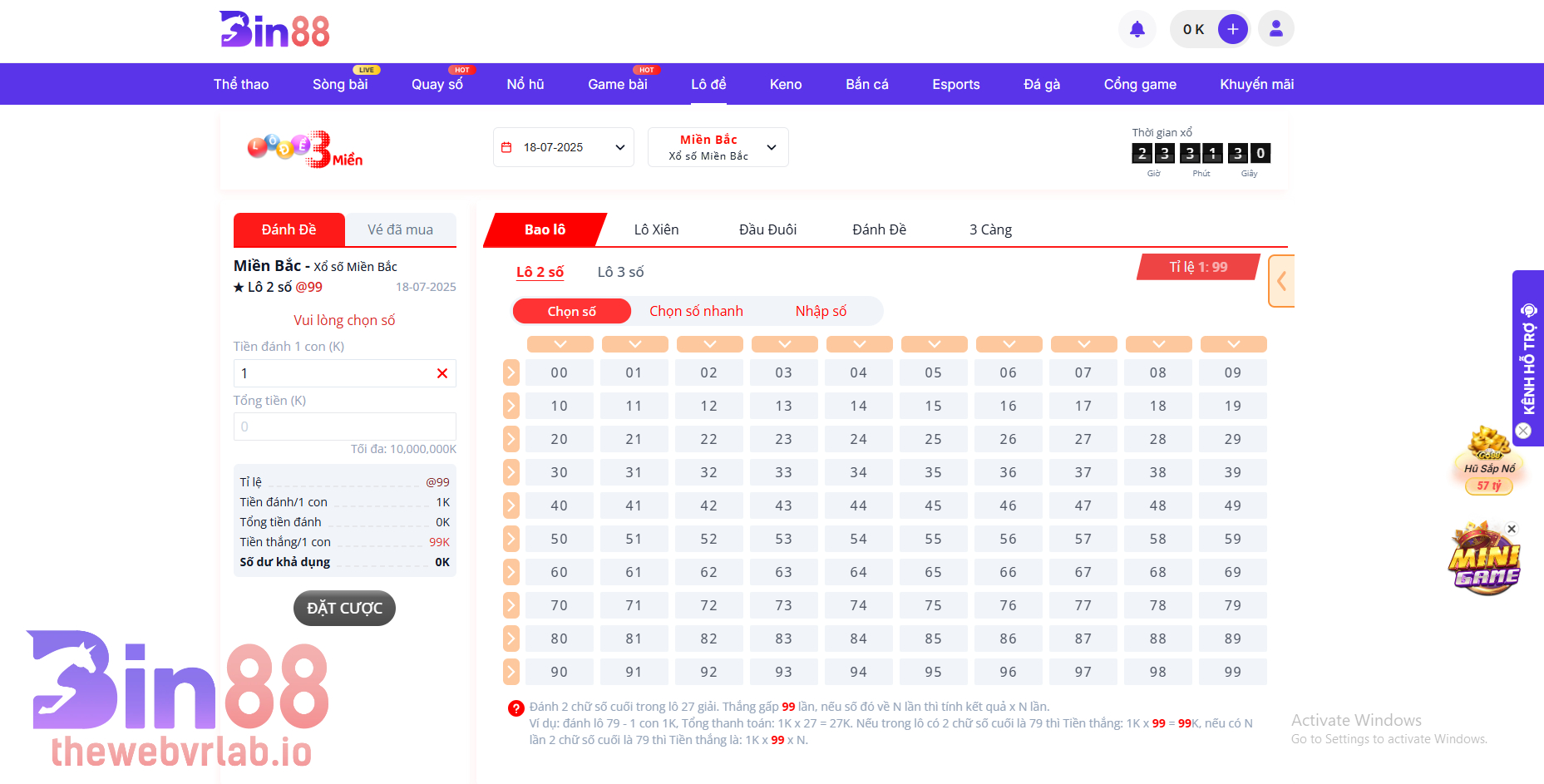Viewport: 1544px width, 784px height.
Task: Switch to Chọn số nhanh selection mode
Action: pyautogui.click(x=697, y=310)
